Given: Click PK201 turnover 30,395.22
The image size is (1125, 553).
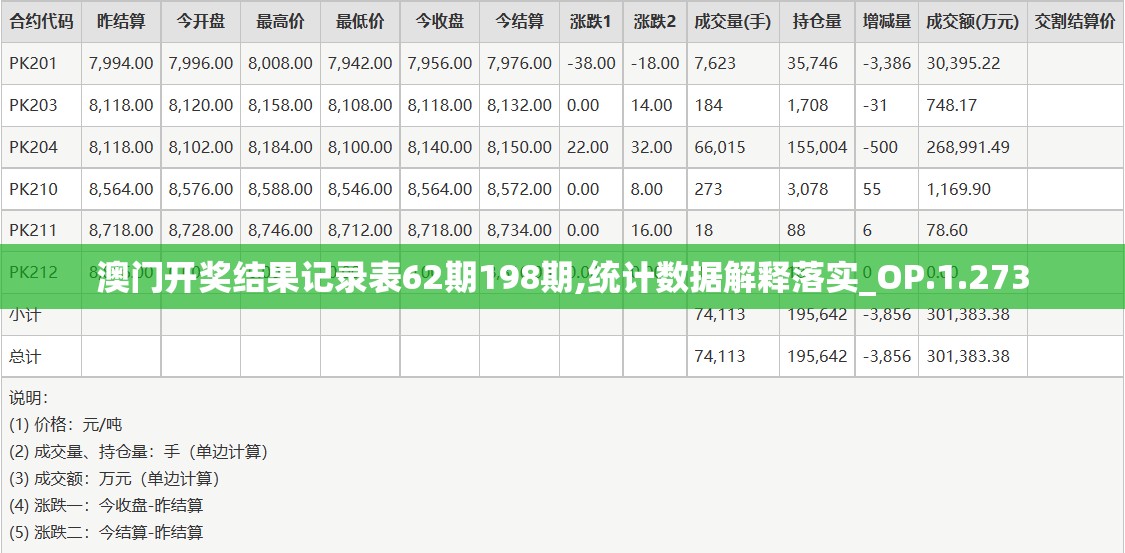Looking at the screenshot, I should tap(963, 63).
